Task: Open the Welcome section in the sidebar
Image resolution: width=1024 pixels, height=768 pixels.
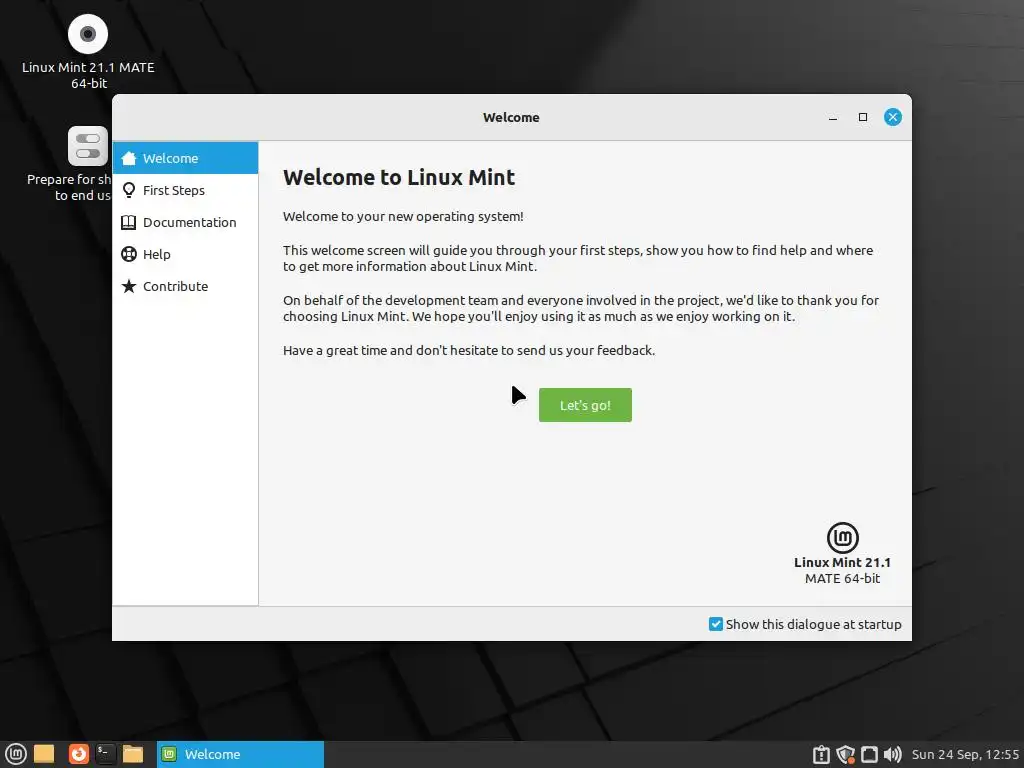Action: tap(185, 158)
